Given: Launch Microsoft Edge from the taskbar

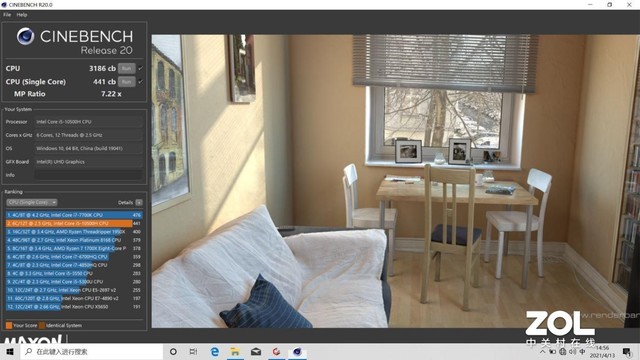Looking at the screenshot, I should 215,351.
